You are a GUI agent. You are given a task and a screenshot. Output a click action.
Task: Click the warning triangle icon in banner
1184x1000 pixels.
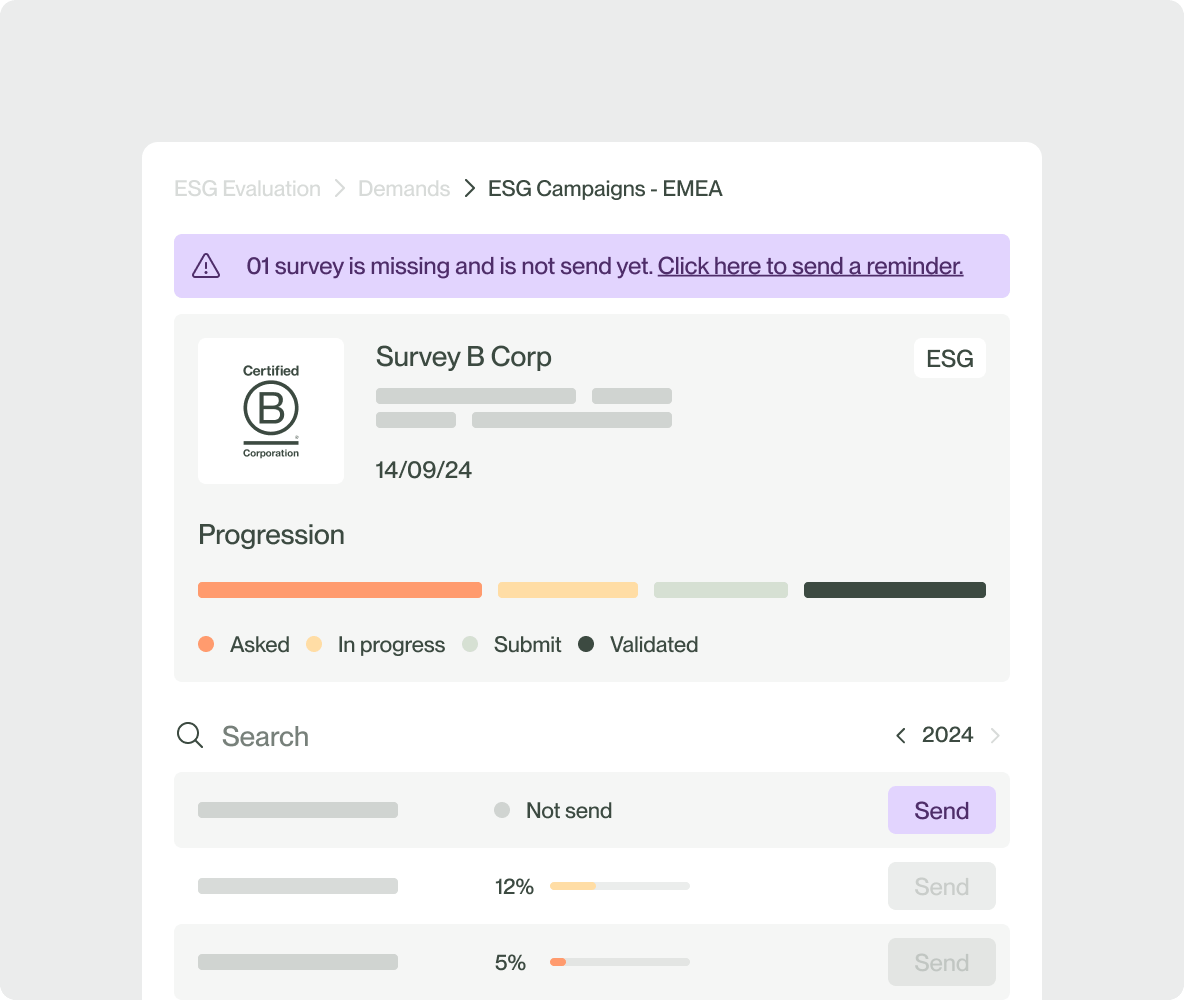206,266
